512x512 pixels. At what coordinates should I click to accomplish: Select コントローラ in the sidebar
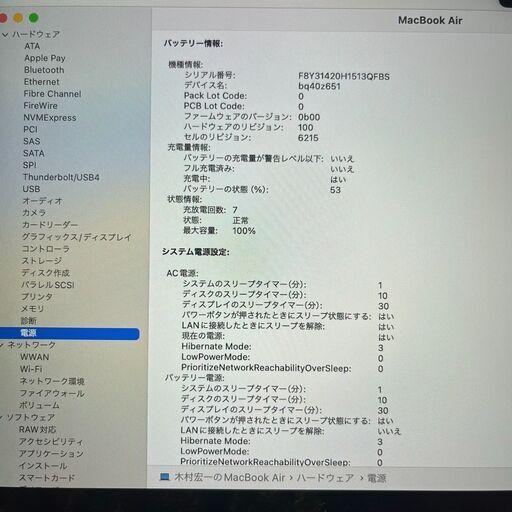(46, 249)
